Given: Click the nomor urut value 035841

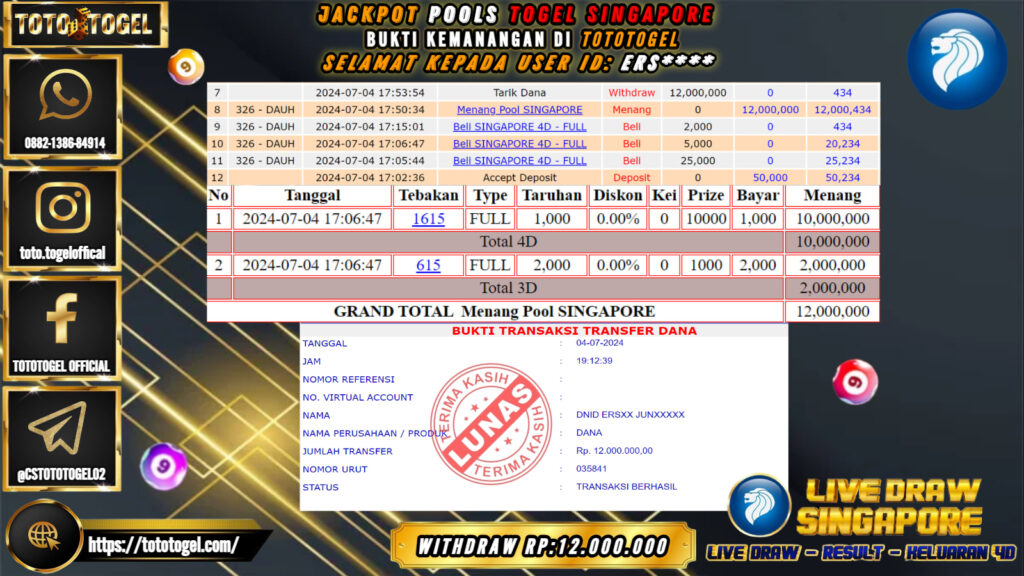Looking at the screenshot, I should click(x=591, y=469).
